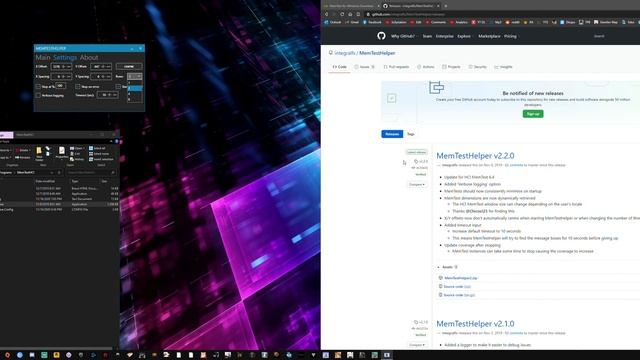Open MemTestHelper v2.2.0 release title link

[475, 156]
